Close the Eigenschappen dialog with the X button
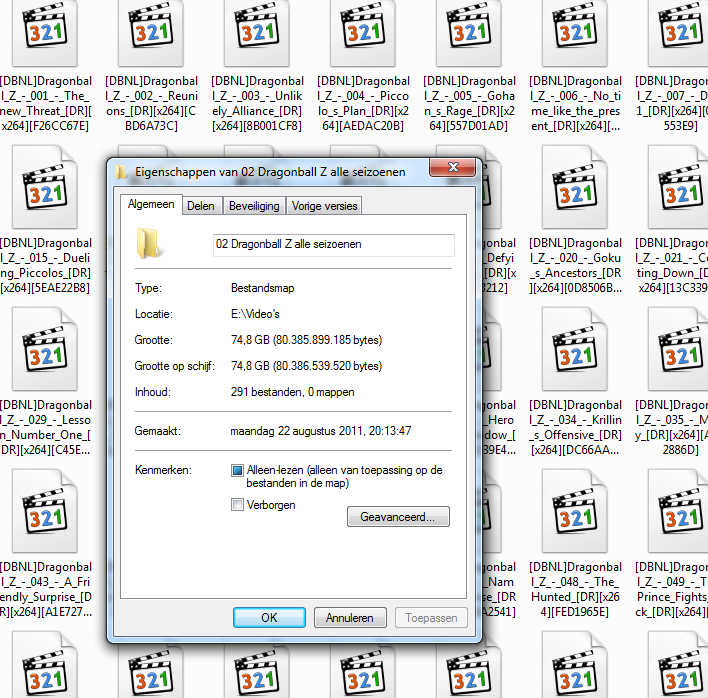Viewport: 708px width, 698px height. click(x=453, y=167)
